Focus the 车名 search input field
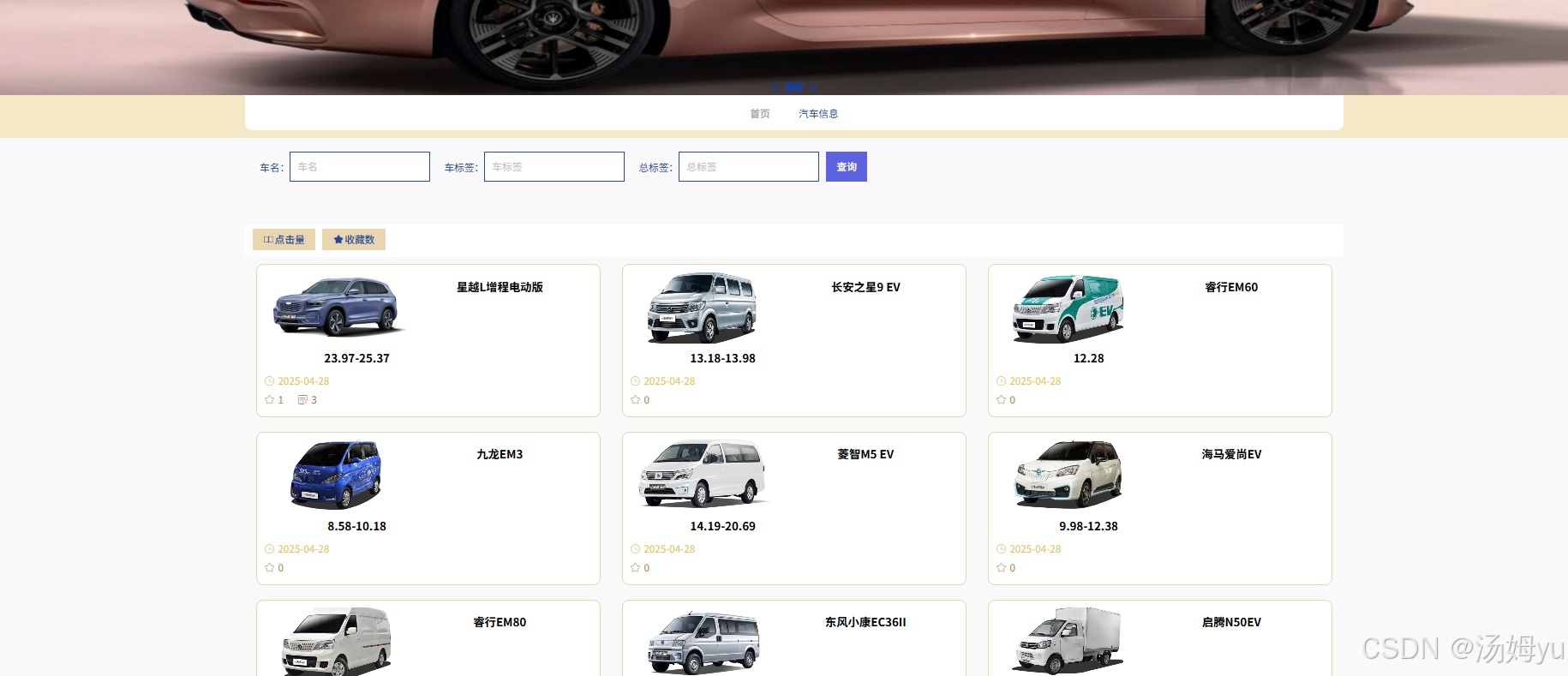The image size is (1568, 676). (x=360, y=166)
